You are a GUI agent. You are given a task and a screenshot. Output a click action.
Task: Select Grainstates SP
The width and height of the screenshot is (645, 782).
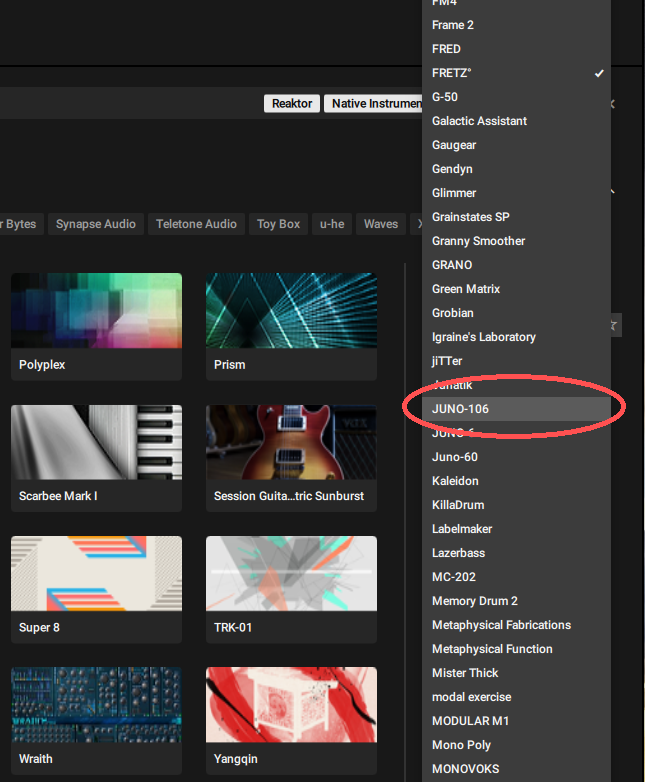516,217
